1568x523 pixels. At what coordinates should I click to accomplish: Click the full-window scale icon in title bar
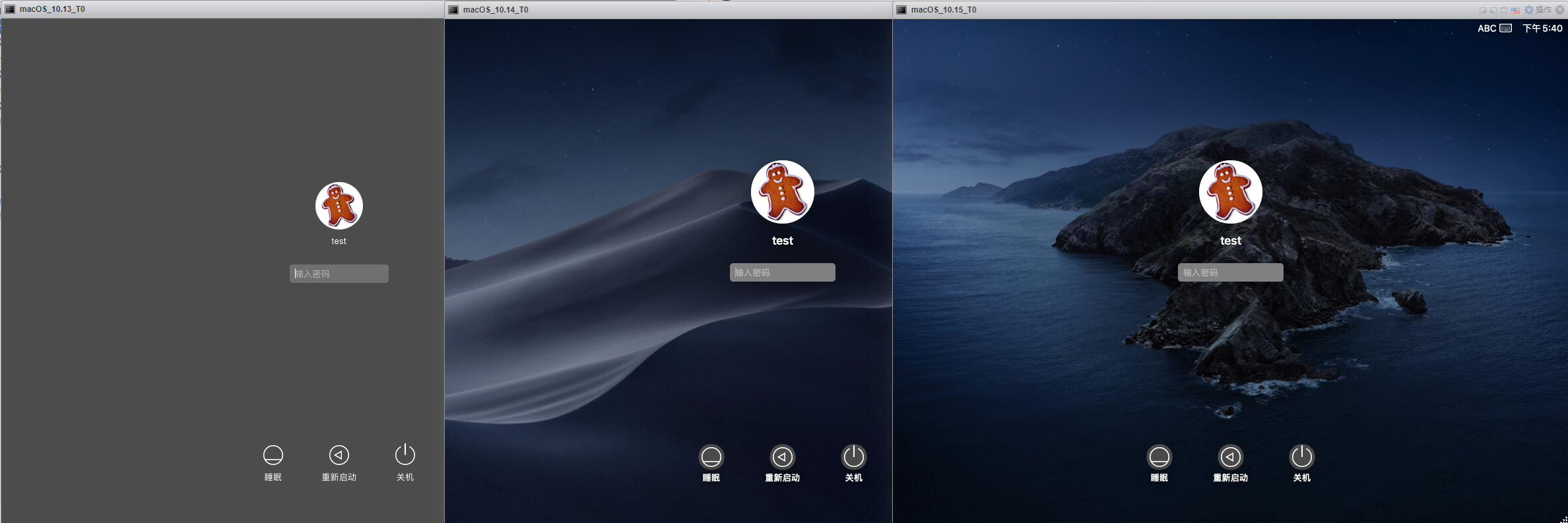tap(1504, 11)
